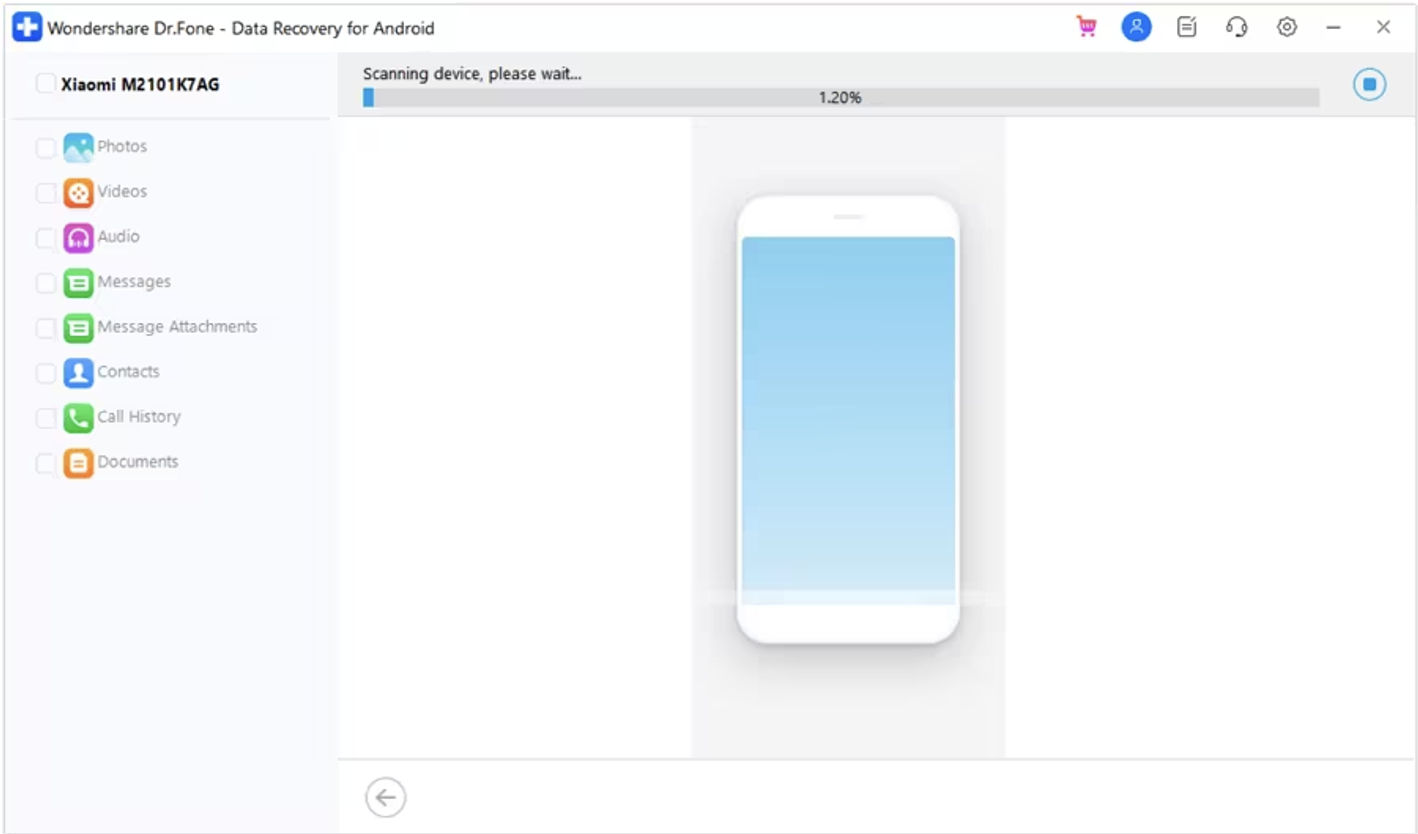Enable the Message Attachments checkbox
1418x834 pixels.
46,328
